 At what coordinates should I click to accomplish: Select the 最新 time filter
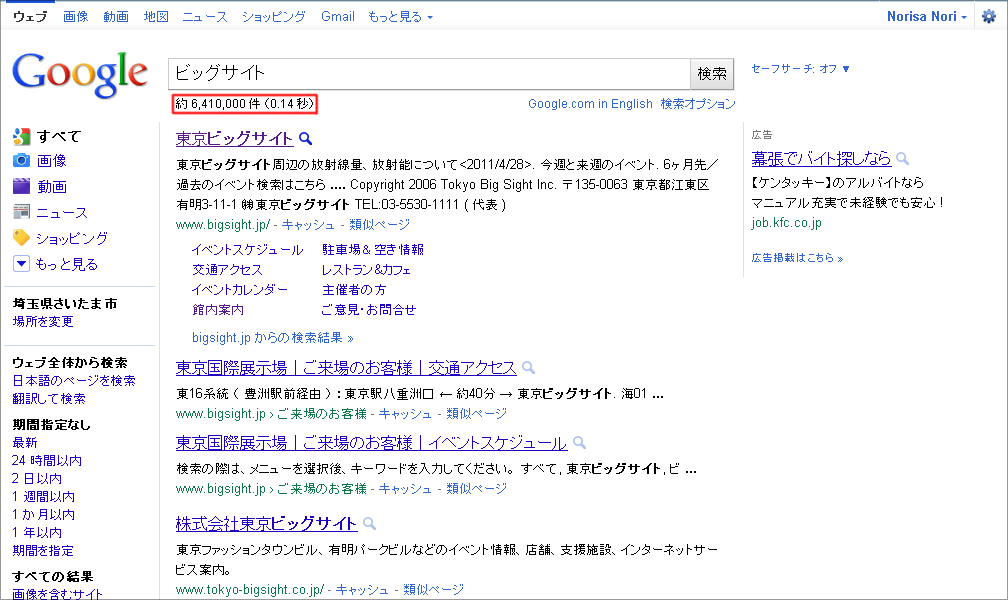point(25,442)
